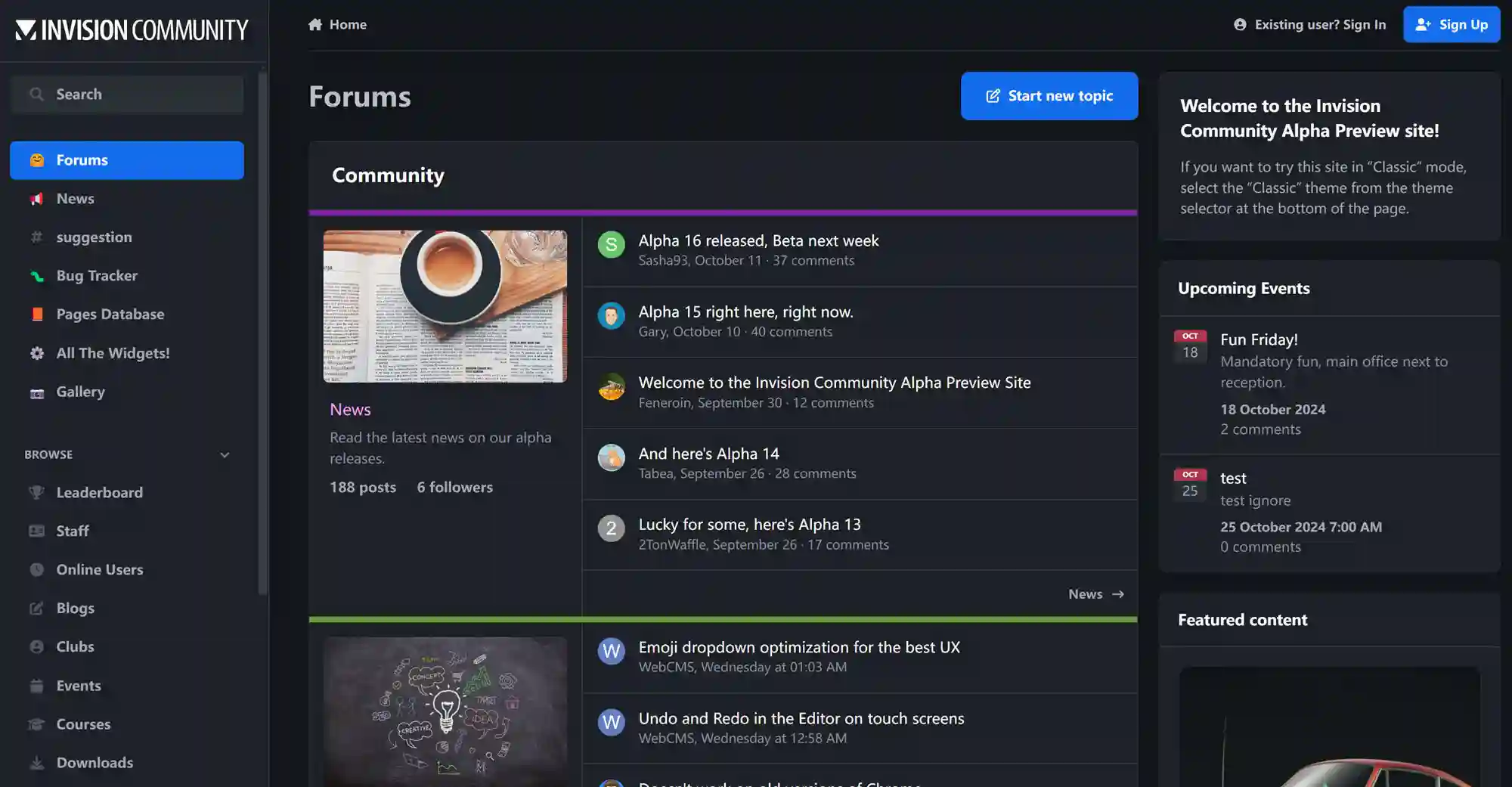
Task: Click the sidebar vertical scrollbar
Action: click(x=262, y=333)
